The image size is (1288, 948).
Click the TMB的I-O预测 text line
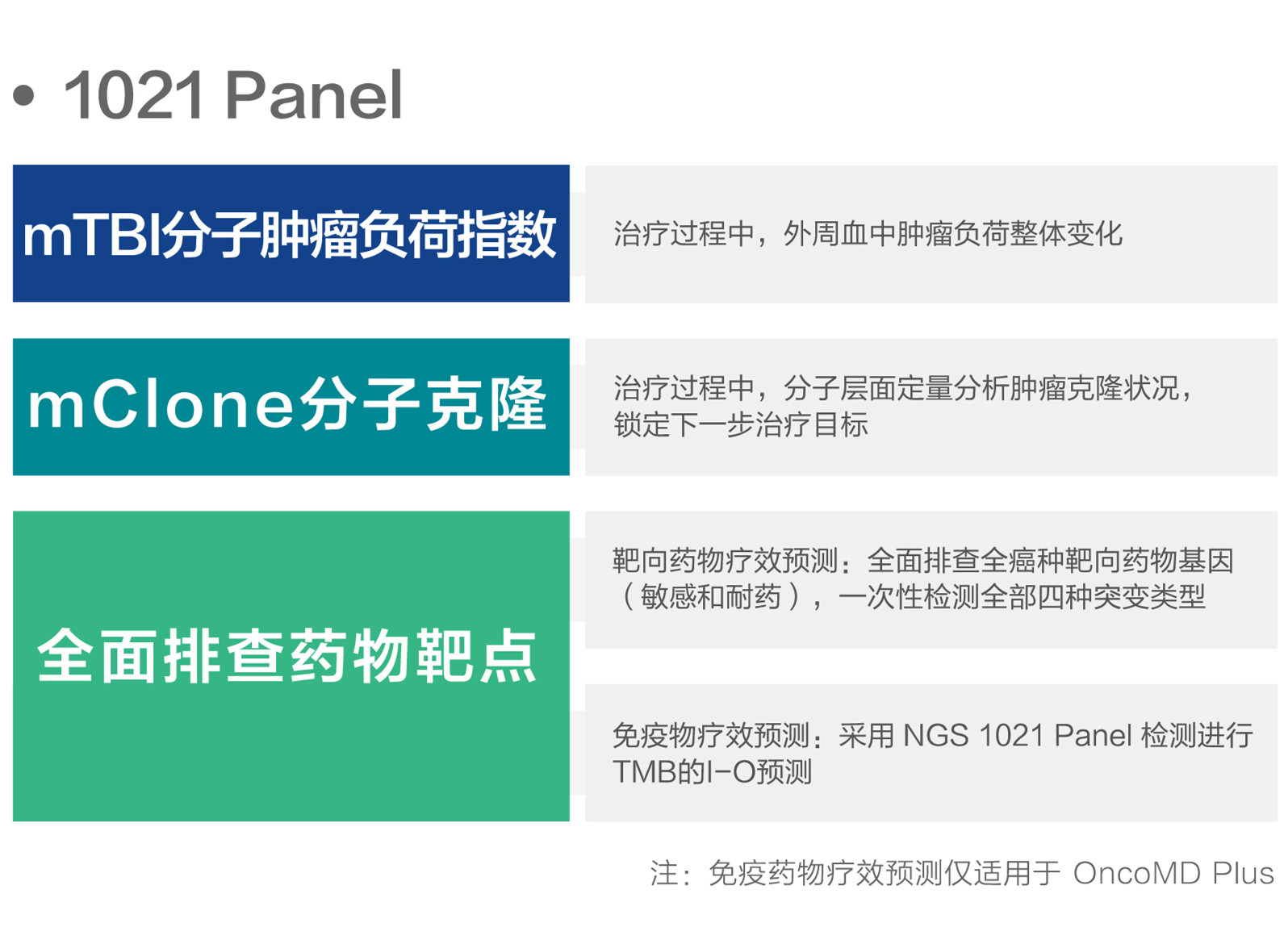(713, 772)
